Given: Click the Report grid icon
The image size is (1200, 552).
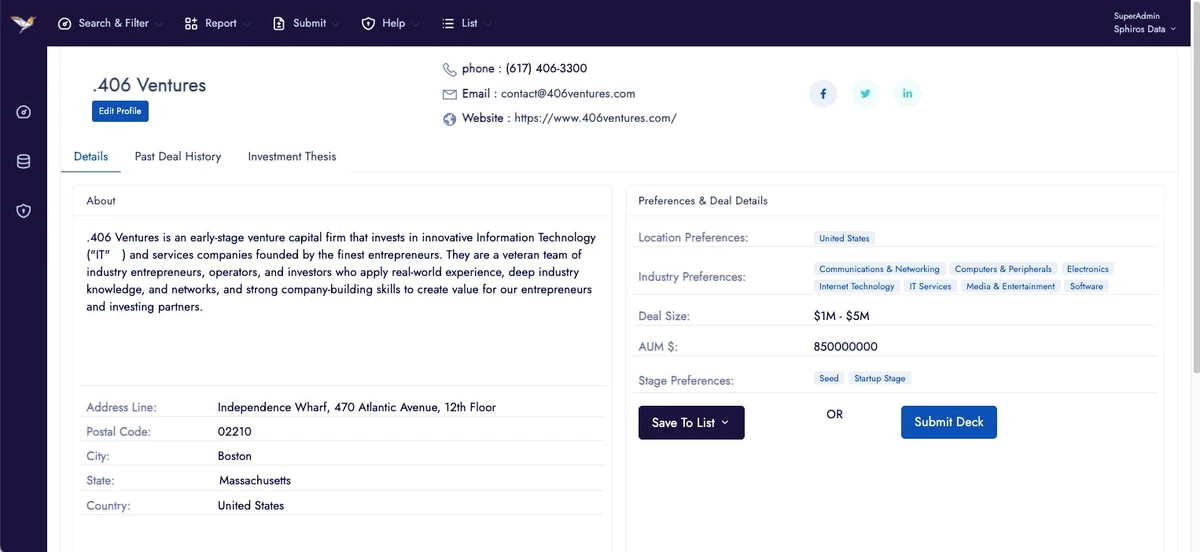Looking at the screenshot, I should point(191,24).
